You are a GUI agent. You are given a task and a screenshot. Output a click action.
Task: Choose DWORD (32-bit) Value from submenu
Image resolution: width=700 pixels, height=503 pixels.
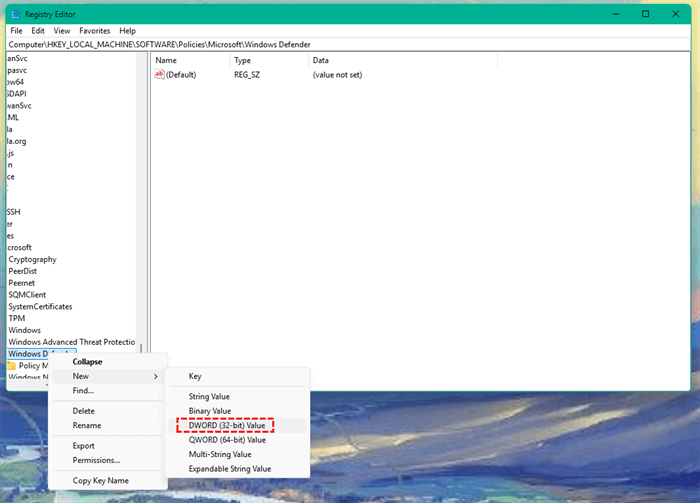[227, 425]
